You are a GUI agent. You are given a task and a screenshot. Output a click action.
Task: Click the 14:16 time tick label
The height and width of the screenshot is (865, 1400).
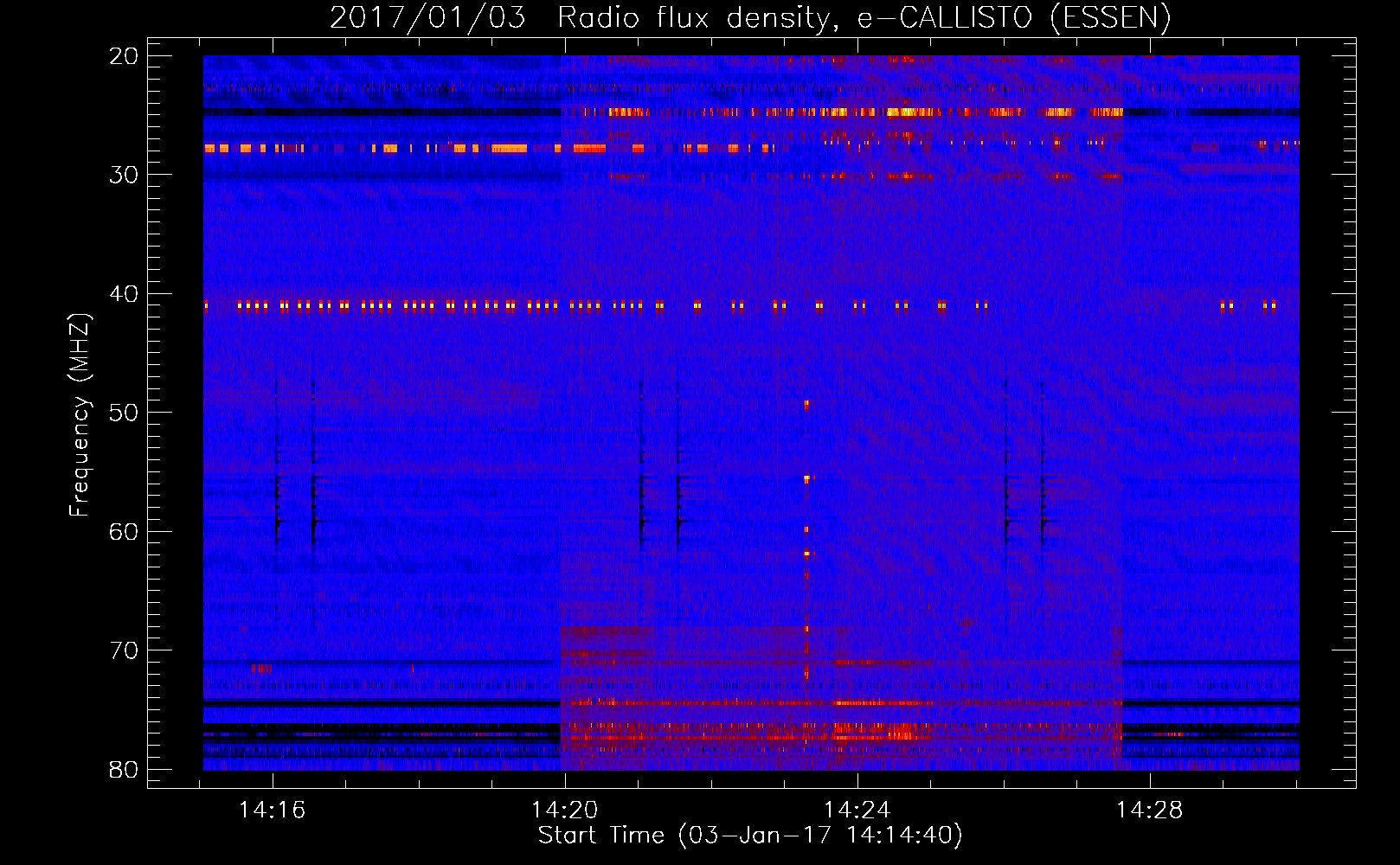click(x=273, y=811)
